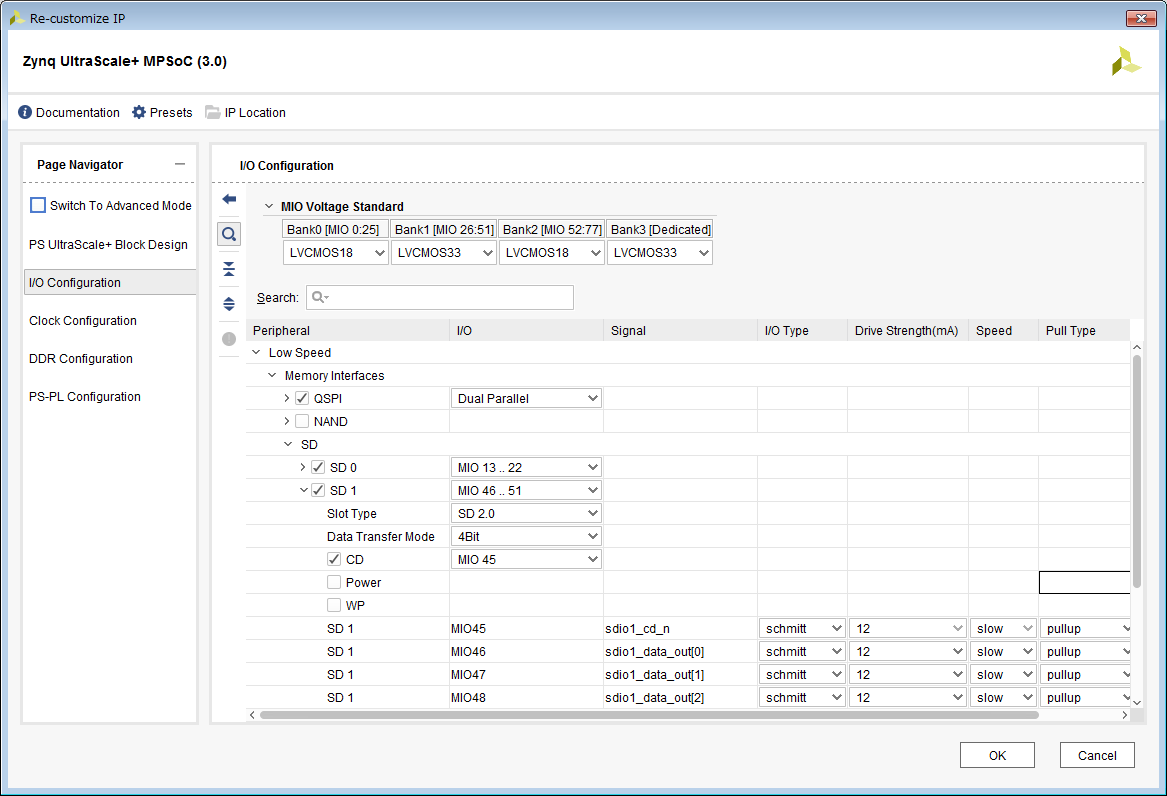Click the OK button
The height and width of the screenshot is (796, 1167).
[997, 755]
